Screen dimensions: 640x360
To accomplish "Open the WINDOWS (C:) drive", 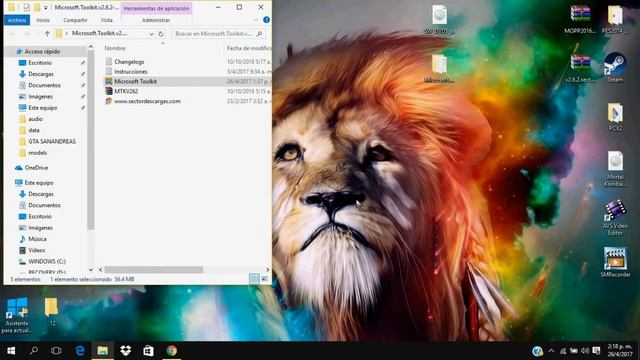I will (x=47, y=261).
